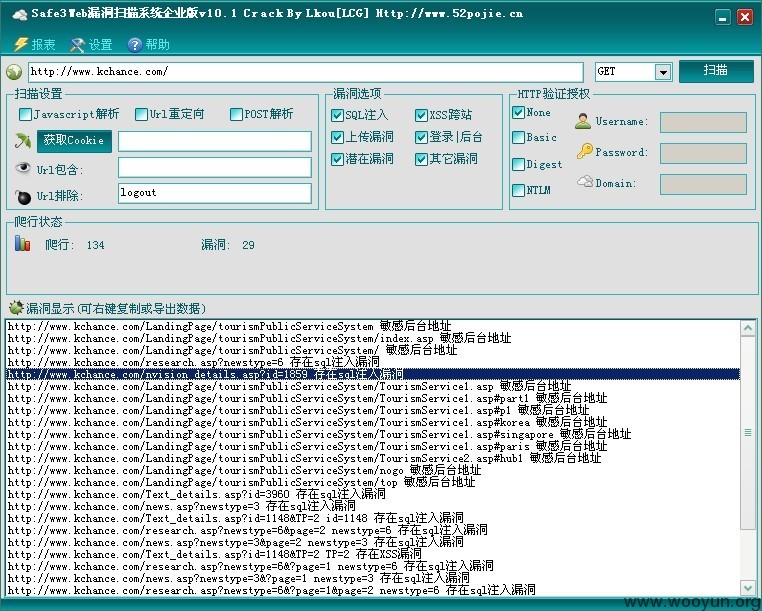
Task: Click the target URL input field
Action: [x=306, y=72]
